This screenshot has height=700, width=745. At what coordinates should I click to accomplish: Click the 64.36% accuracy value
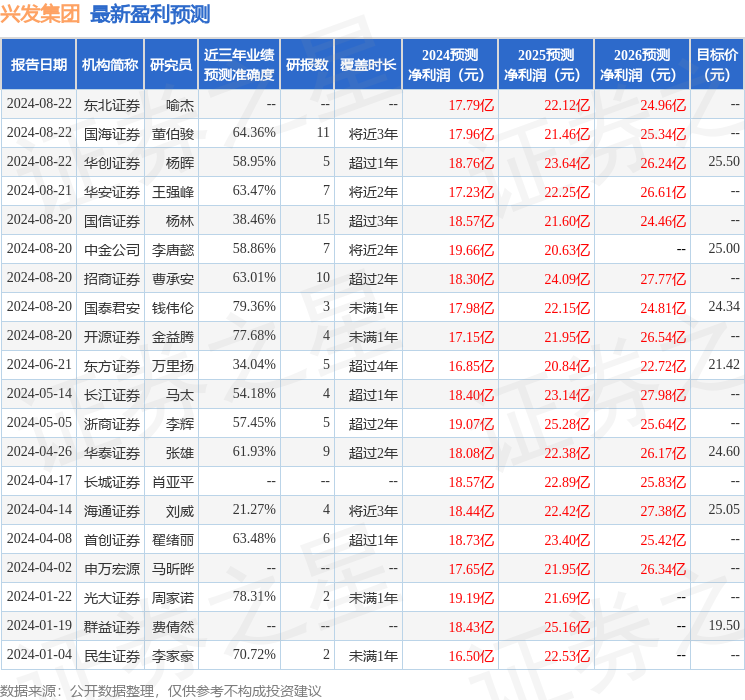point(254,133)
